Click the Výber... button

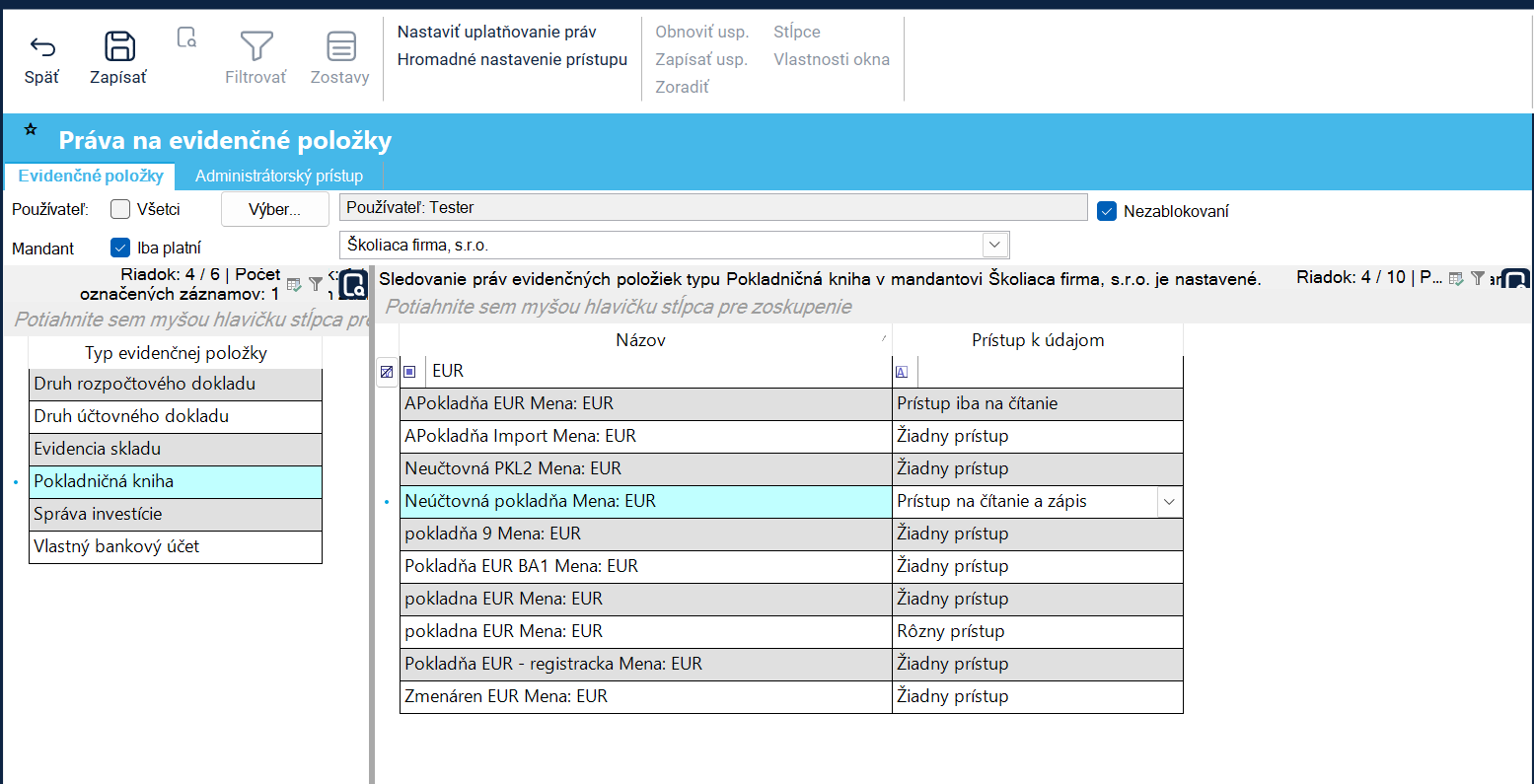point(274,209)
